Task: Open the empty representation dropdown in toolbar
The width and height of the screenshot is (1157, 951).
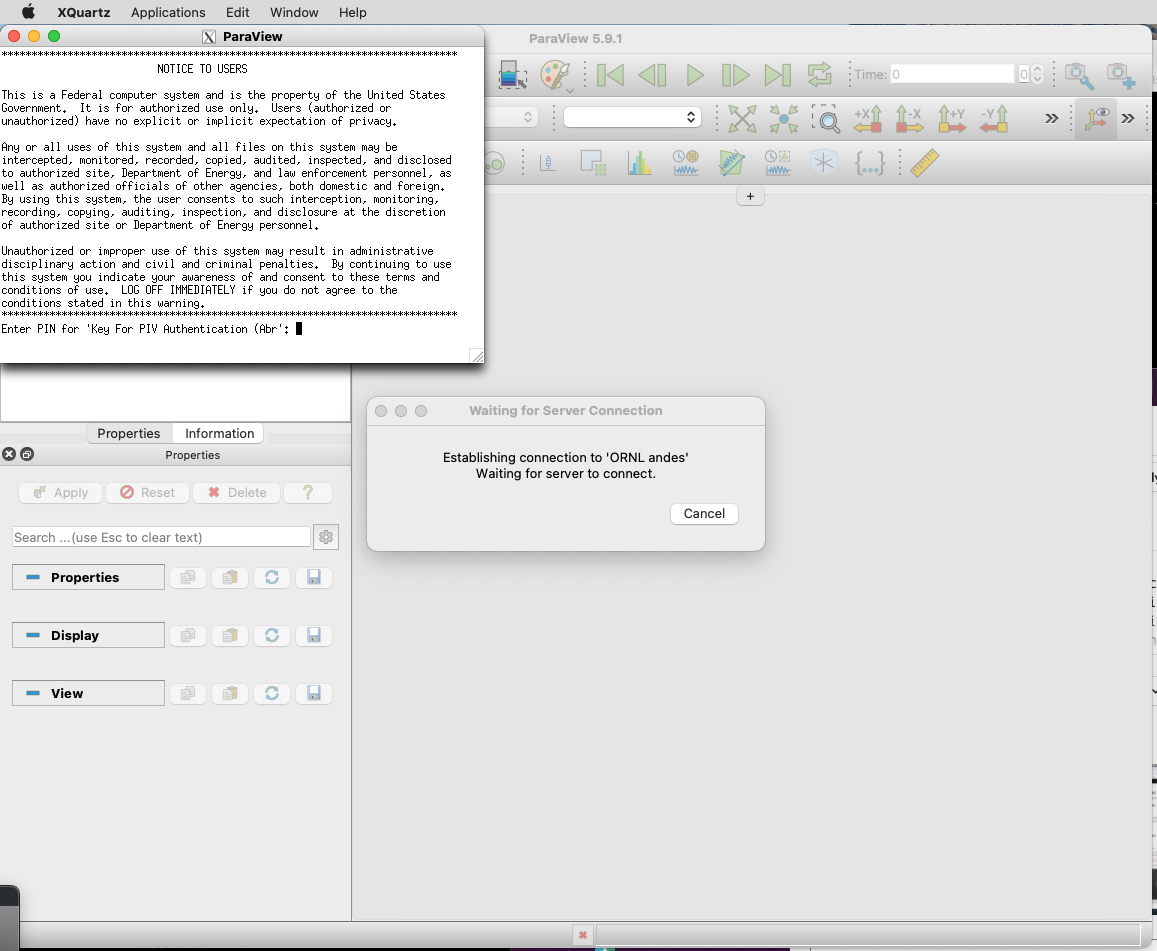Action: pyautogui.click(x=631, y=117)
